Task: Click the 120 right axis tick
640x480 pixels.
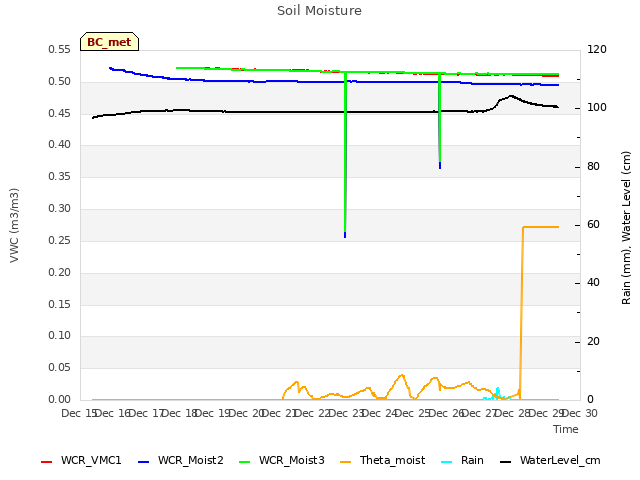Action: click(597, 49)
